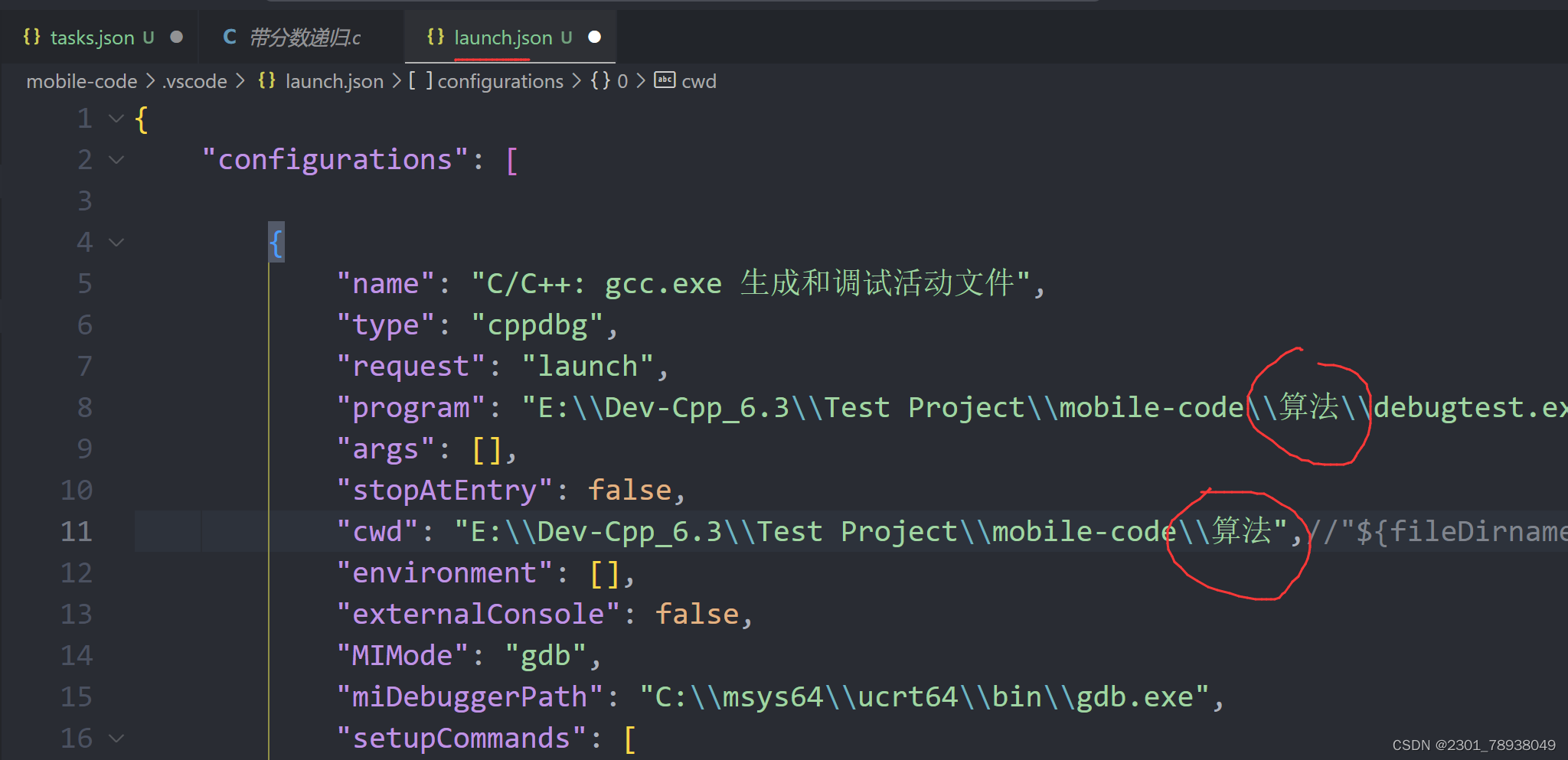Screen dimensions: 1568x760
Task: Collapse the configurations array fold on line 2
Action: tap(115, 159)
